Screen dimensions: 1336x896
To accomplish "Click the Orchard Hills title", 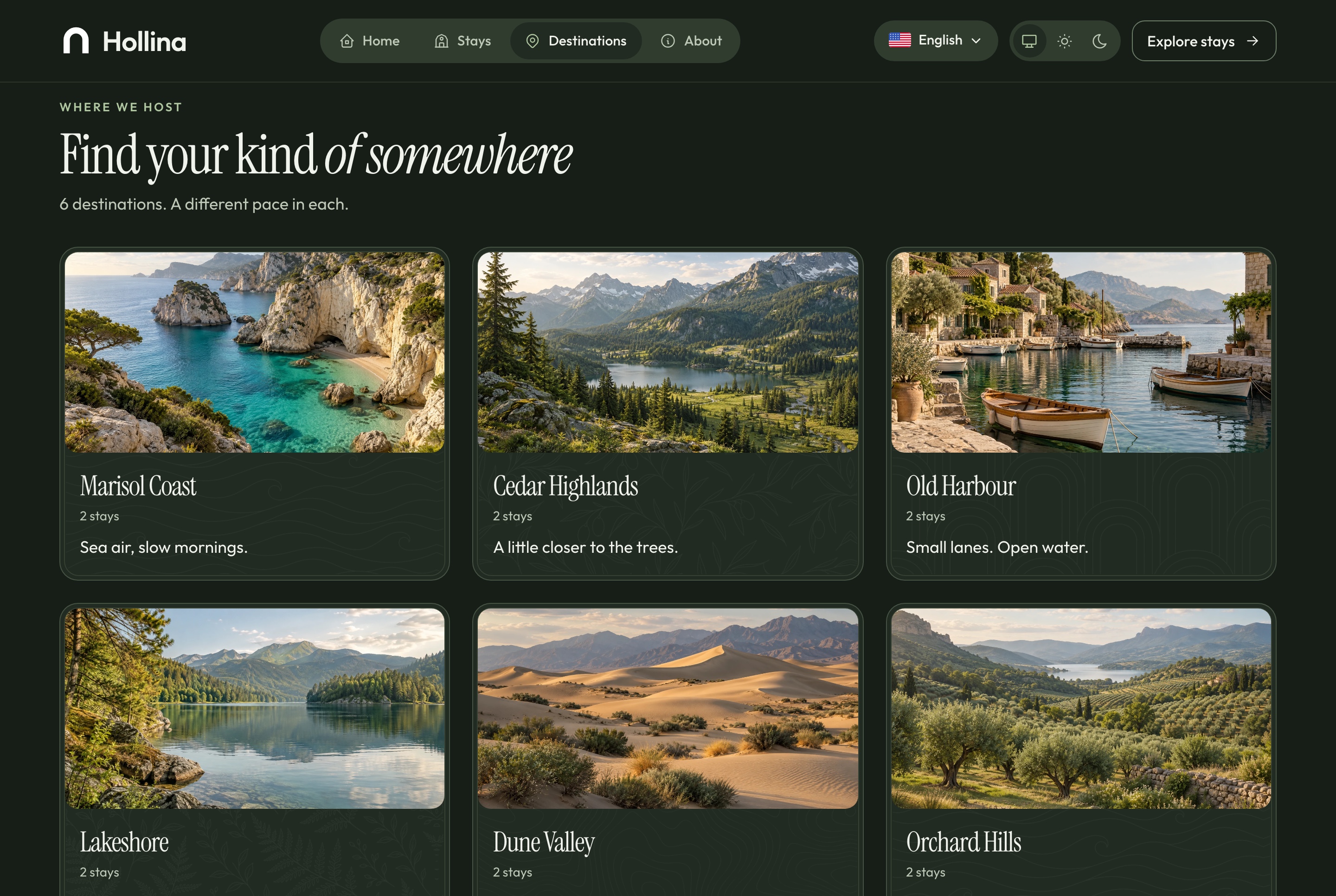I will (963, 842).
